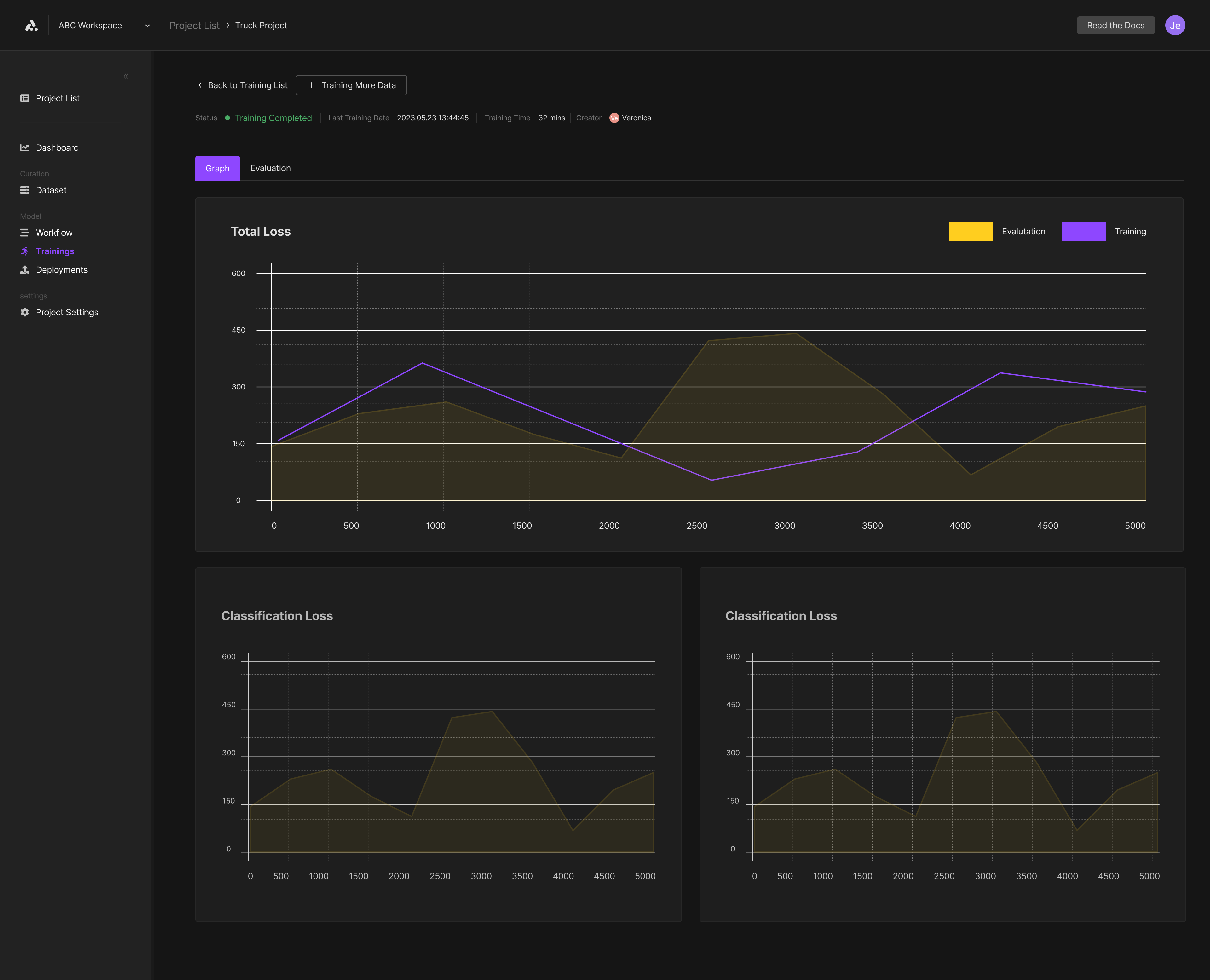Toggle the yellow Evaluation legend swatch
Viewport: 1210px width, 980px height.
tap(971, 232)
